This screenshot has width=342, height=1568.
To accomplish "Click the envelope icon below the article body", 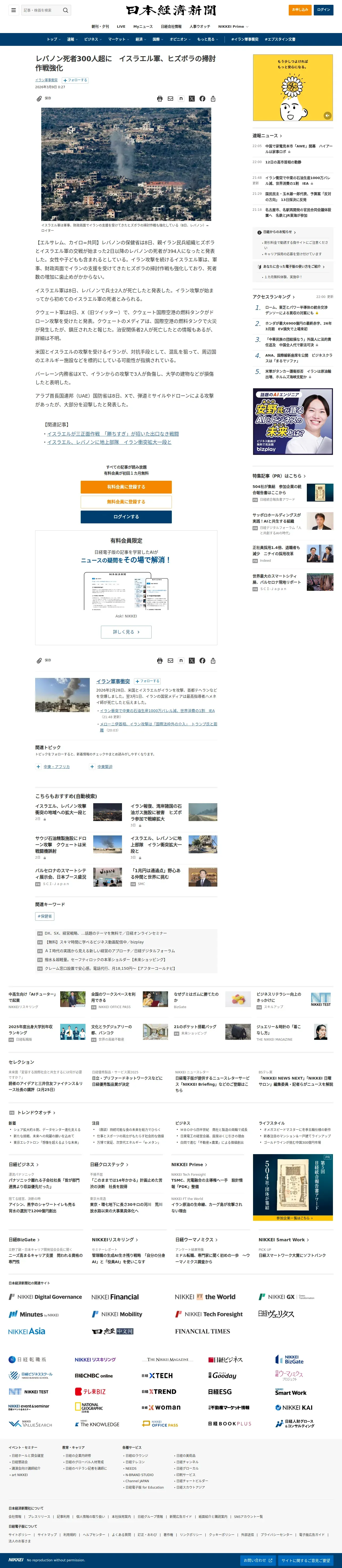I will click(x=170, y=660).
